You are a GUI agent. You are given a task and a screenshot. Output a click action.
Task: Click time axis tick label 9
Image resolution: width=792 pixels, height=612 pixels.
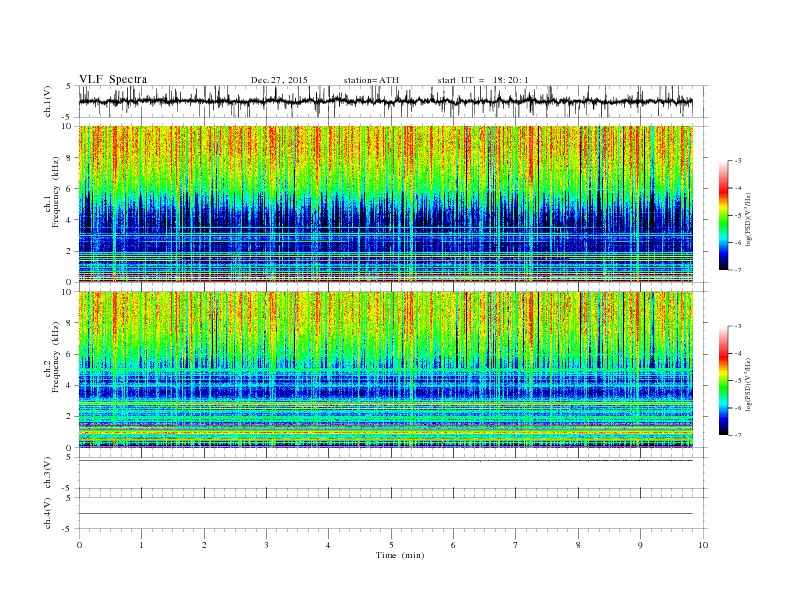point(640,545)
